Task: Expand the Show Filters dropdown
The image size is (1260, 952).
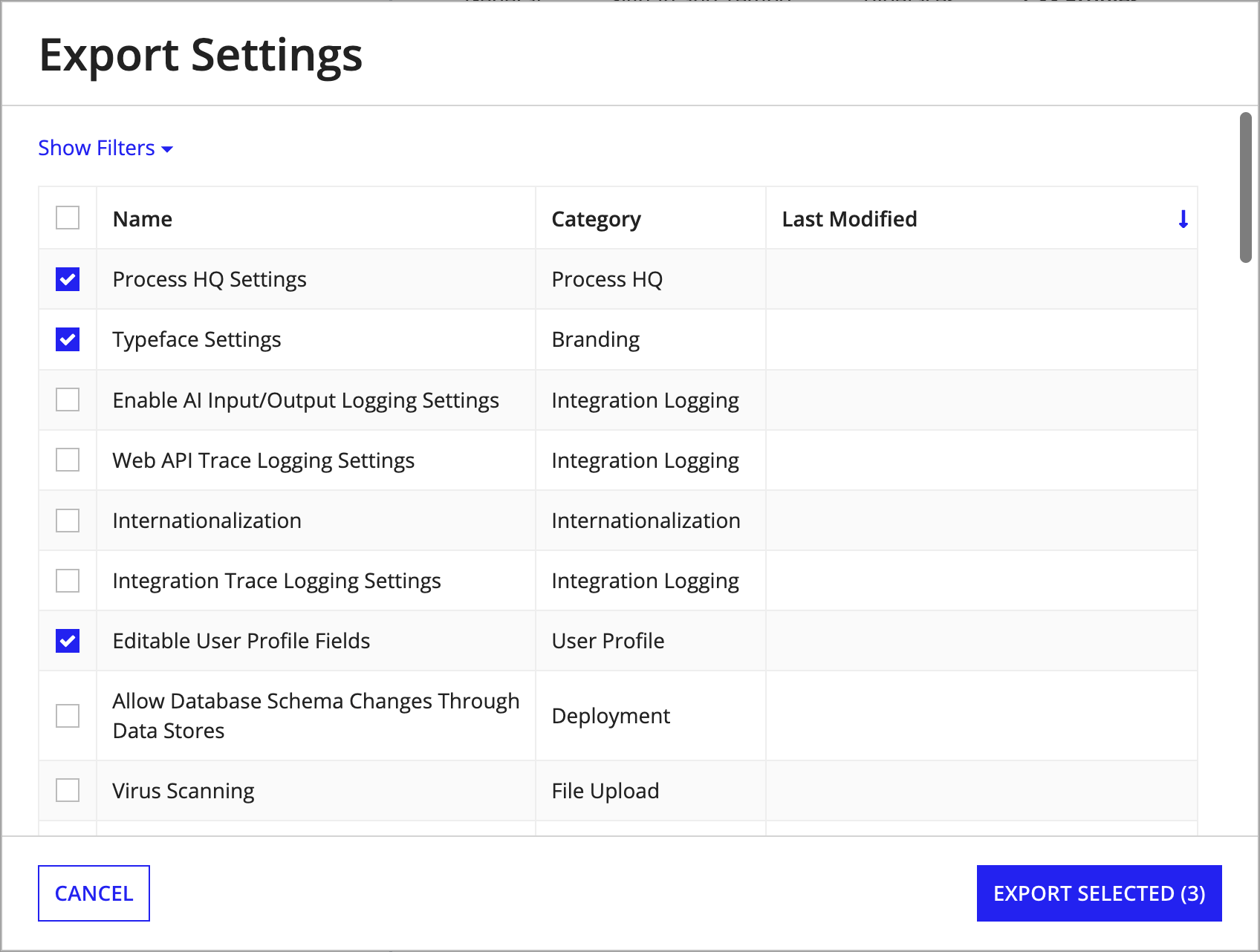Action: [x=105, y=148]
